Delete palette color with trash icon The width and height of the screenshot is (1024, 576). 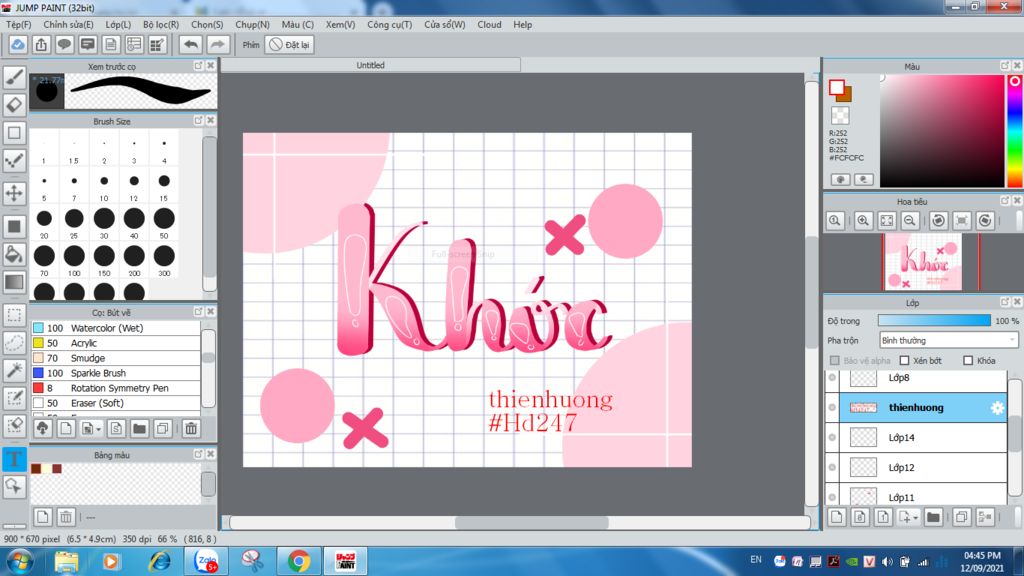[x=66, y=517]
